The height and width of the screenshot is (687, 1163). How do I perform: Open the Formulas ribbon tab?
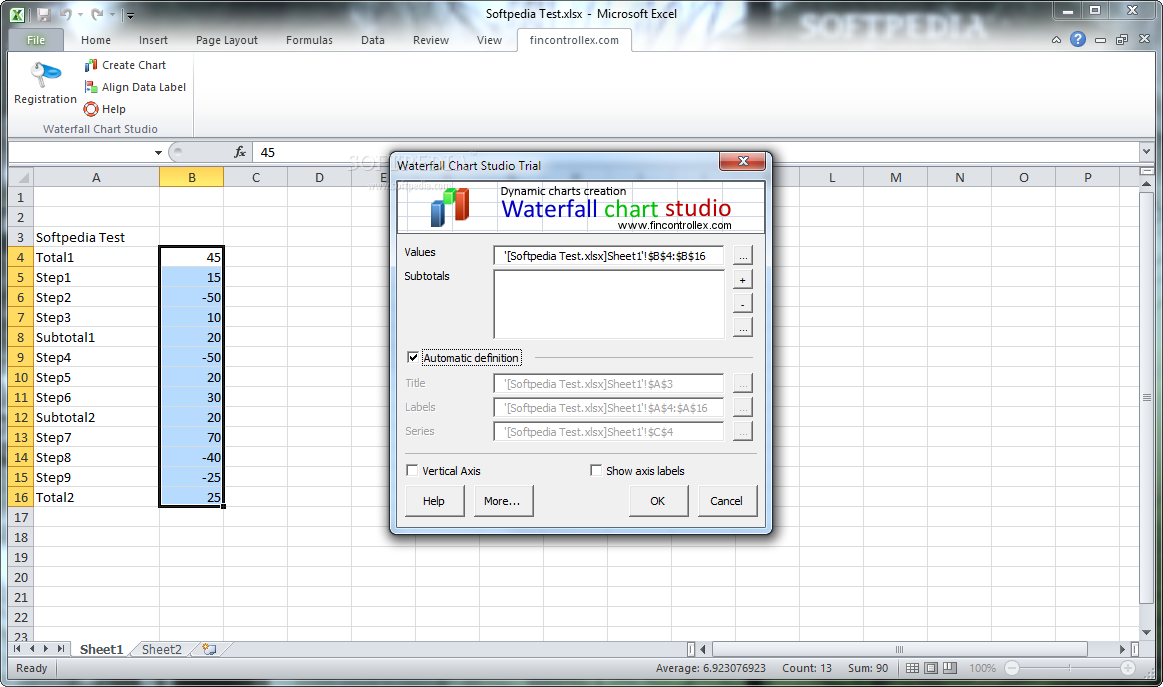pyautogui.click(x=309, y=40)
